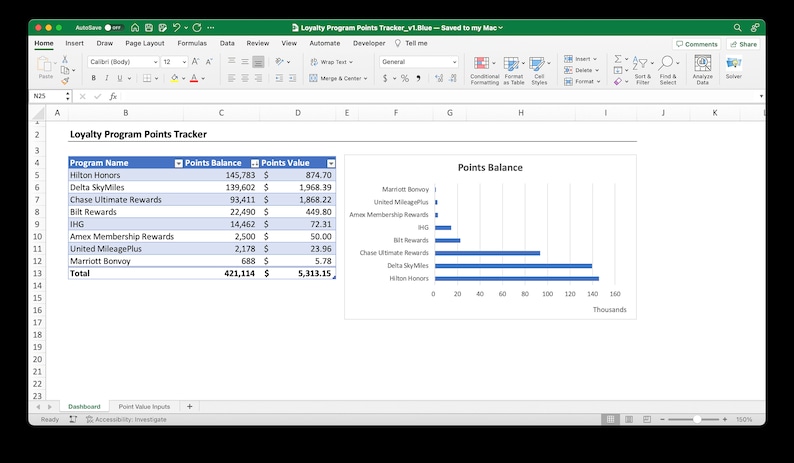This screenshot has width=794, height=463.
Task: Open the Points Balance column sort filter button
Action: (x=255, y=163)
